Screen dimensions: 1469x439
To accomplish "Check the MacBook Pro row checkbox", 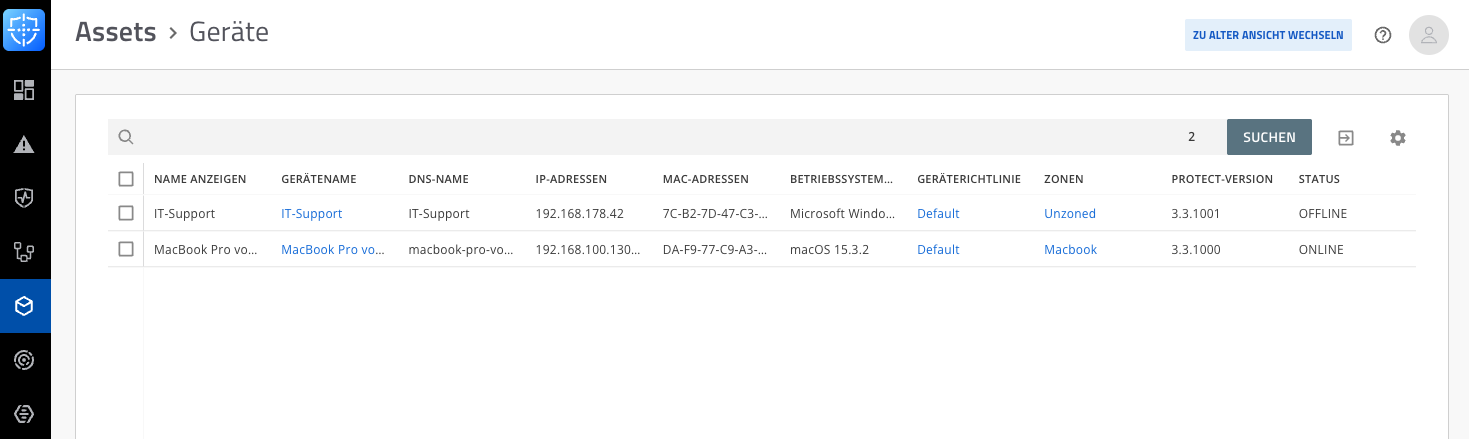I will coord(126,249).
